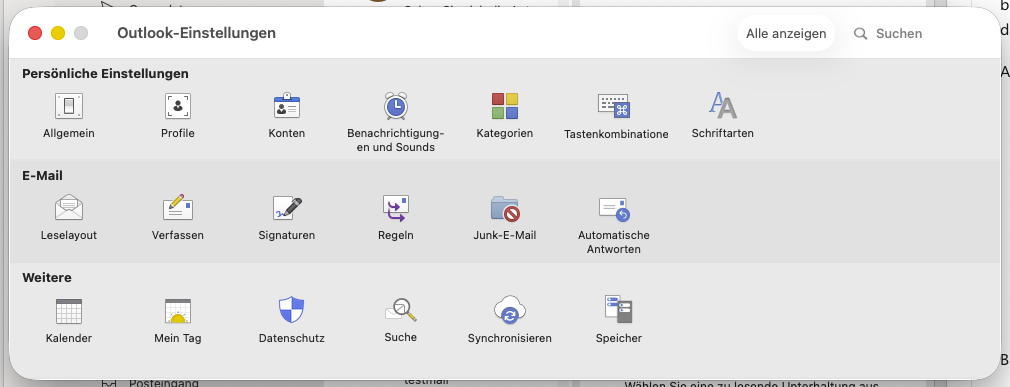The image size is (1010, 387).
Task: Open the Konten accounts pane
Action: point(287,107)
